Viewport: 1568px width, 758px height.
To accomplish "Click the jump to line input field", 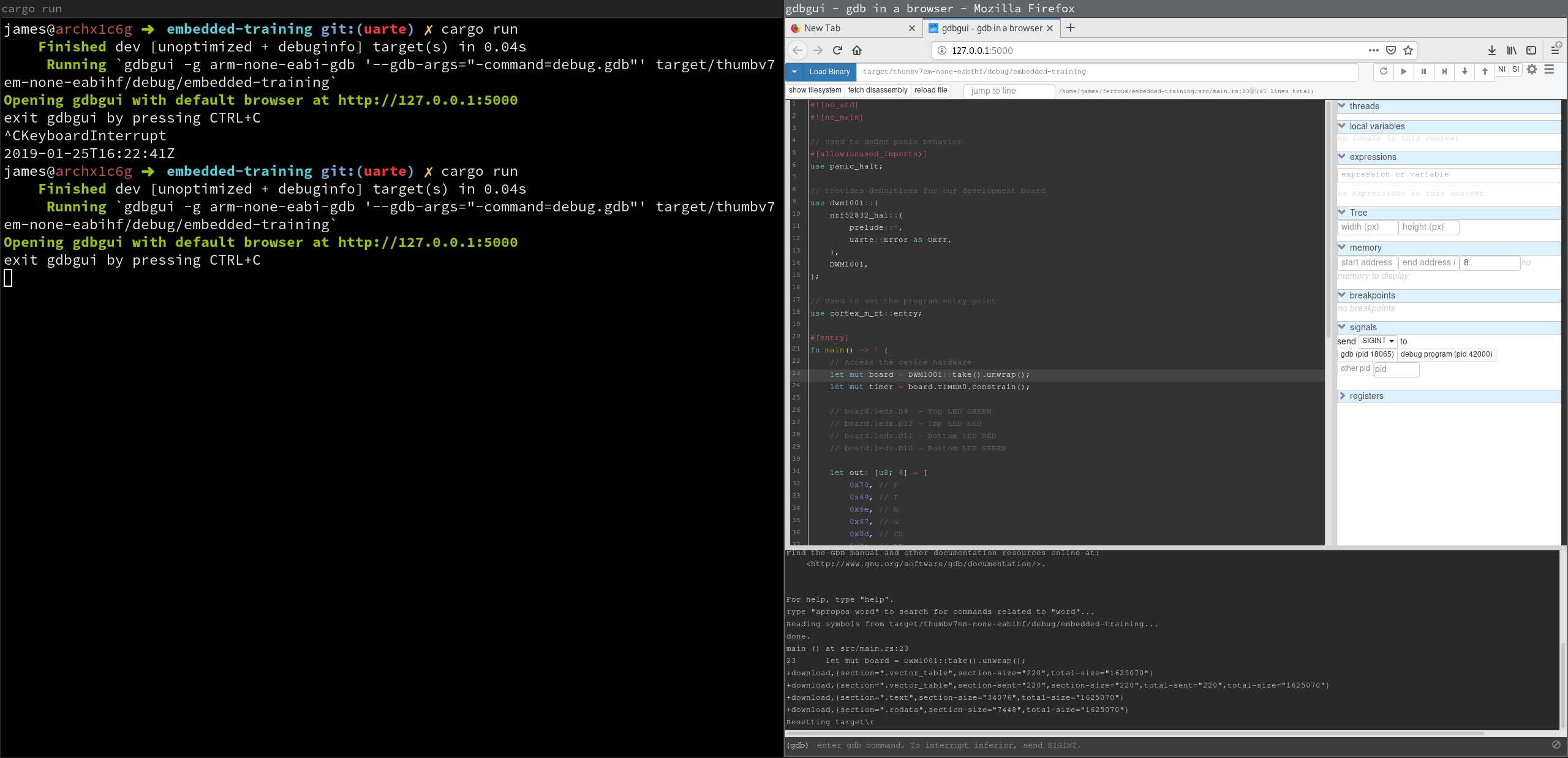I will point(1009,91).
